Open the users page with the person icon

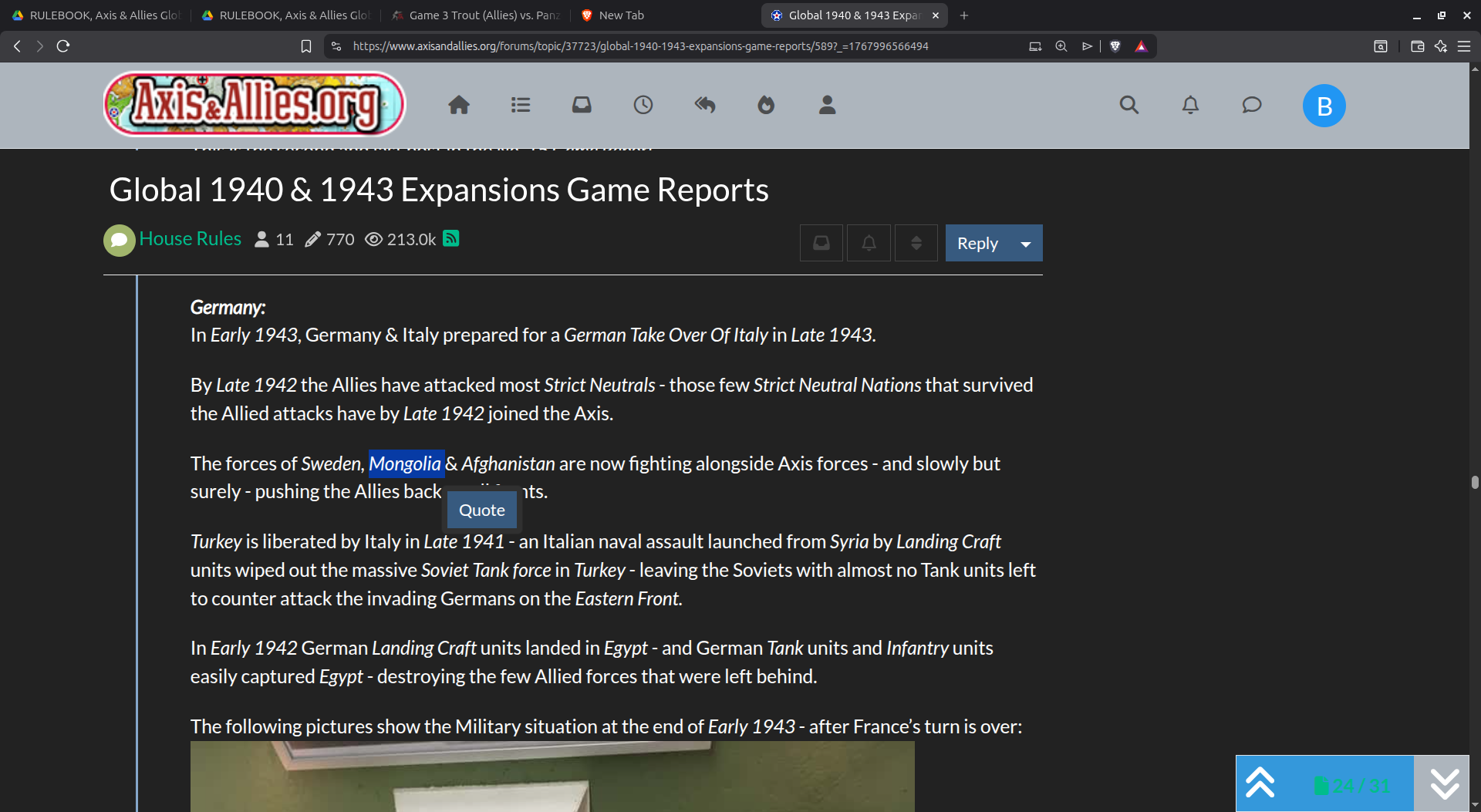[x=827, y=105]
